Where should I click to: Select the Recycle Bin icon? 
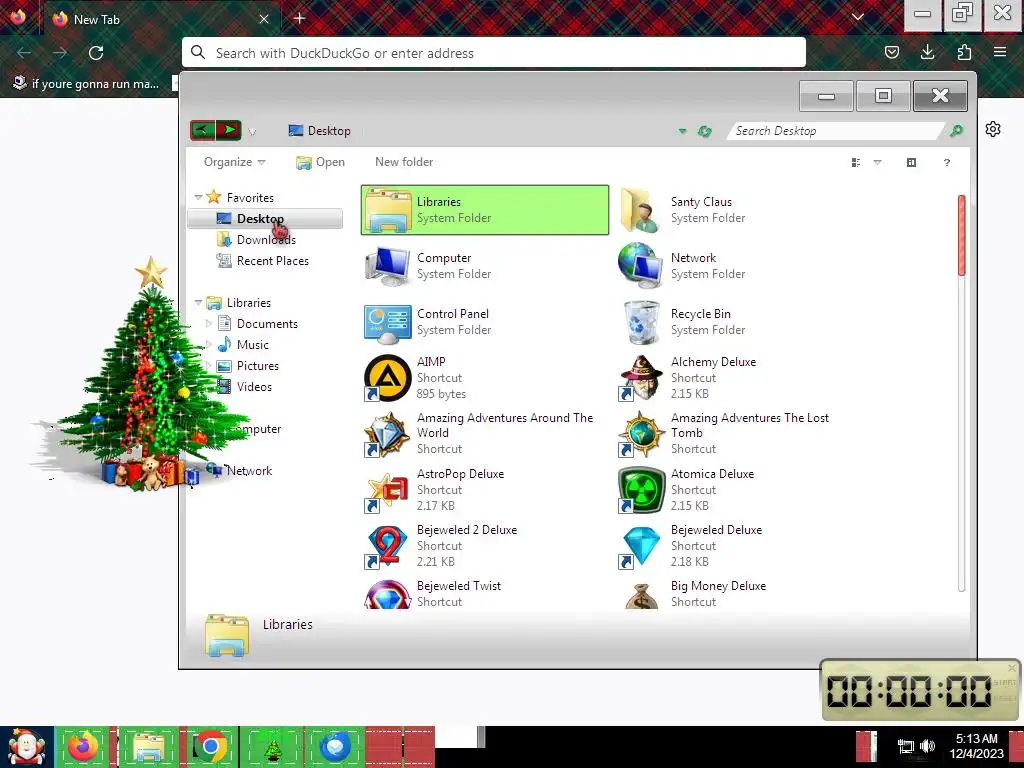coord(641,322)
